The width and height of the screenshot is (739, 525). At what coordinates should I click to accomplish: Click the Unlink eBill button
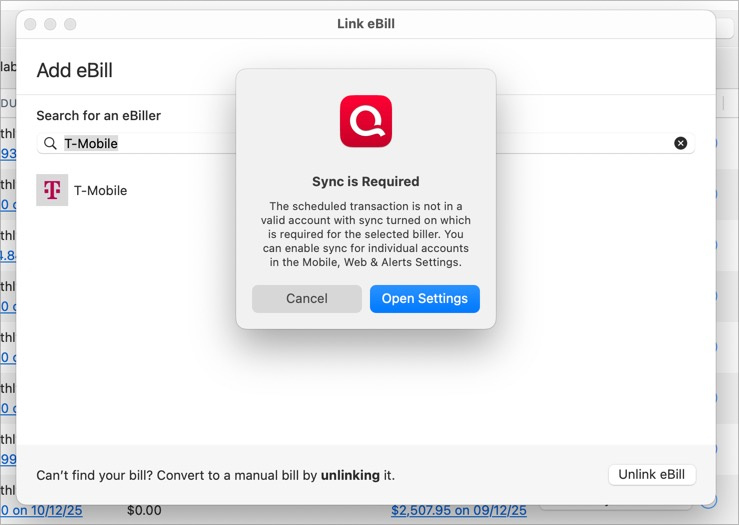coord(652,475)
